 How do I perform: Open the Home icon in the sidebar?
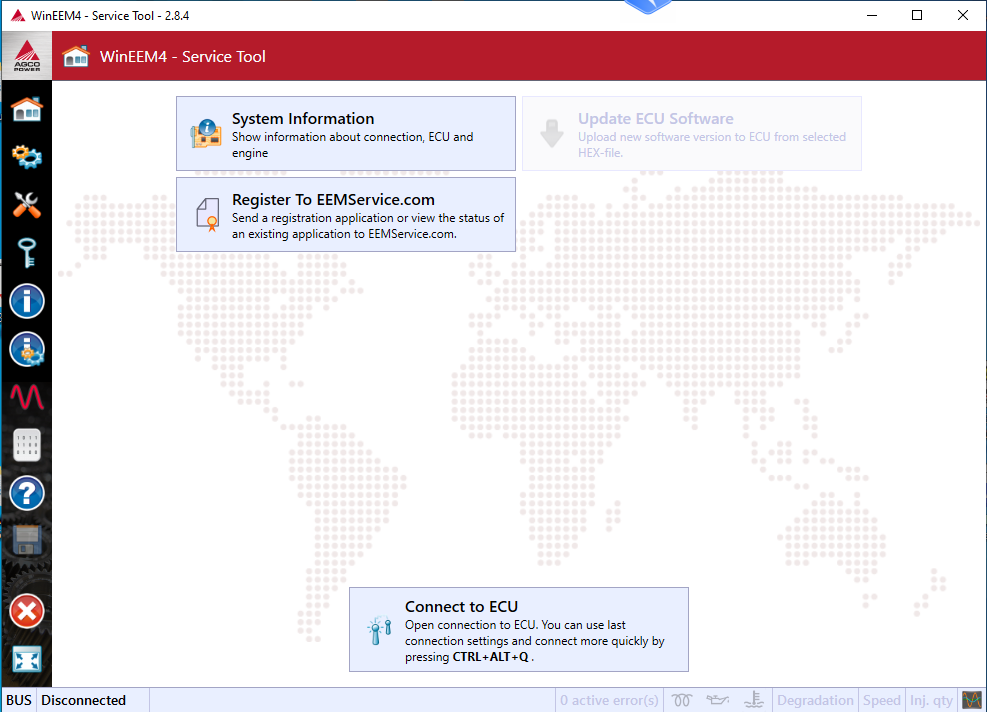pyautogui.click(x=26, y=110)
